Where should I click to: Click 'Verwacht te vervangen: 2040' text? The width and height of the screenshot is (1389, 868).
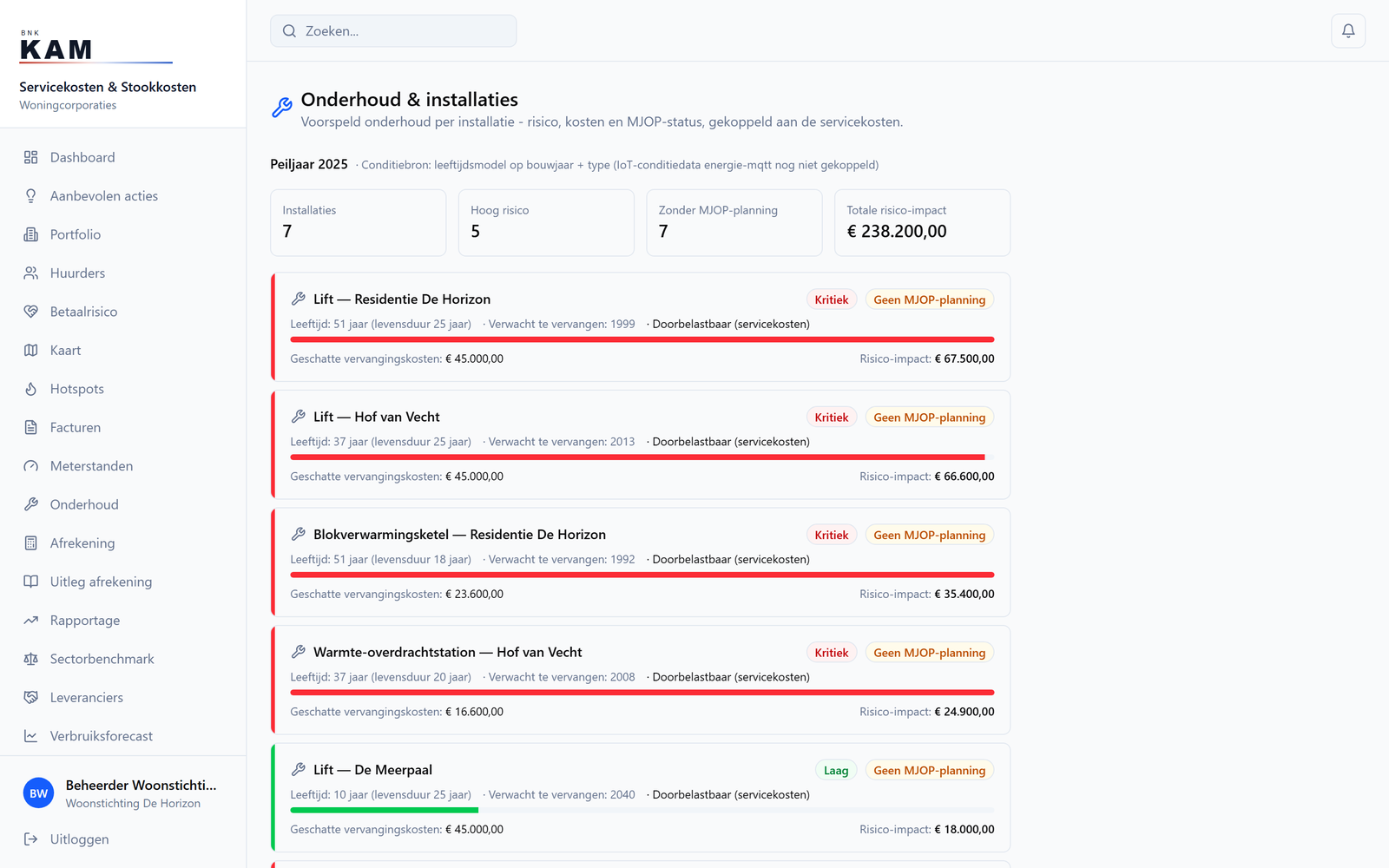562,795
